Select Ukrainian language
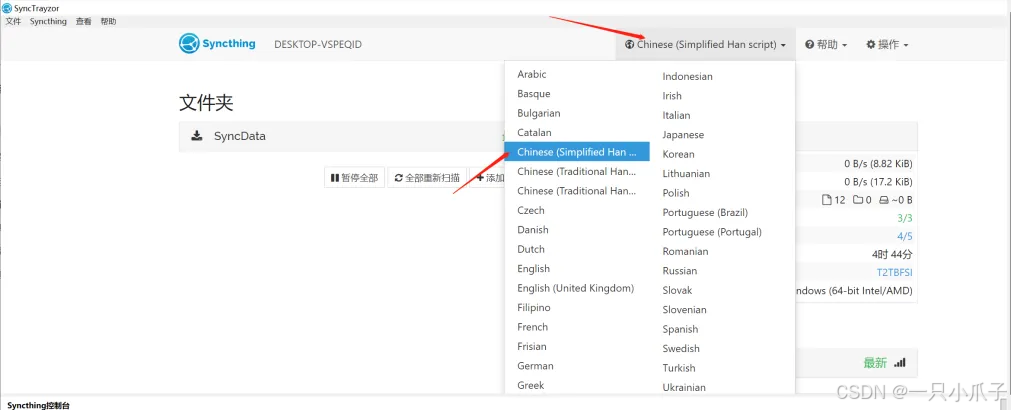Image resolution: width=1011 pixels, height=410 pixels. click(x=722, y=387)
